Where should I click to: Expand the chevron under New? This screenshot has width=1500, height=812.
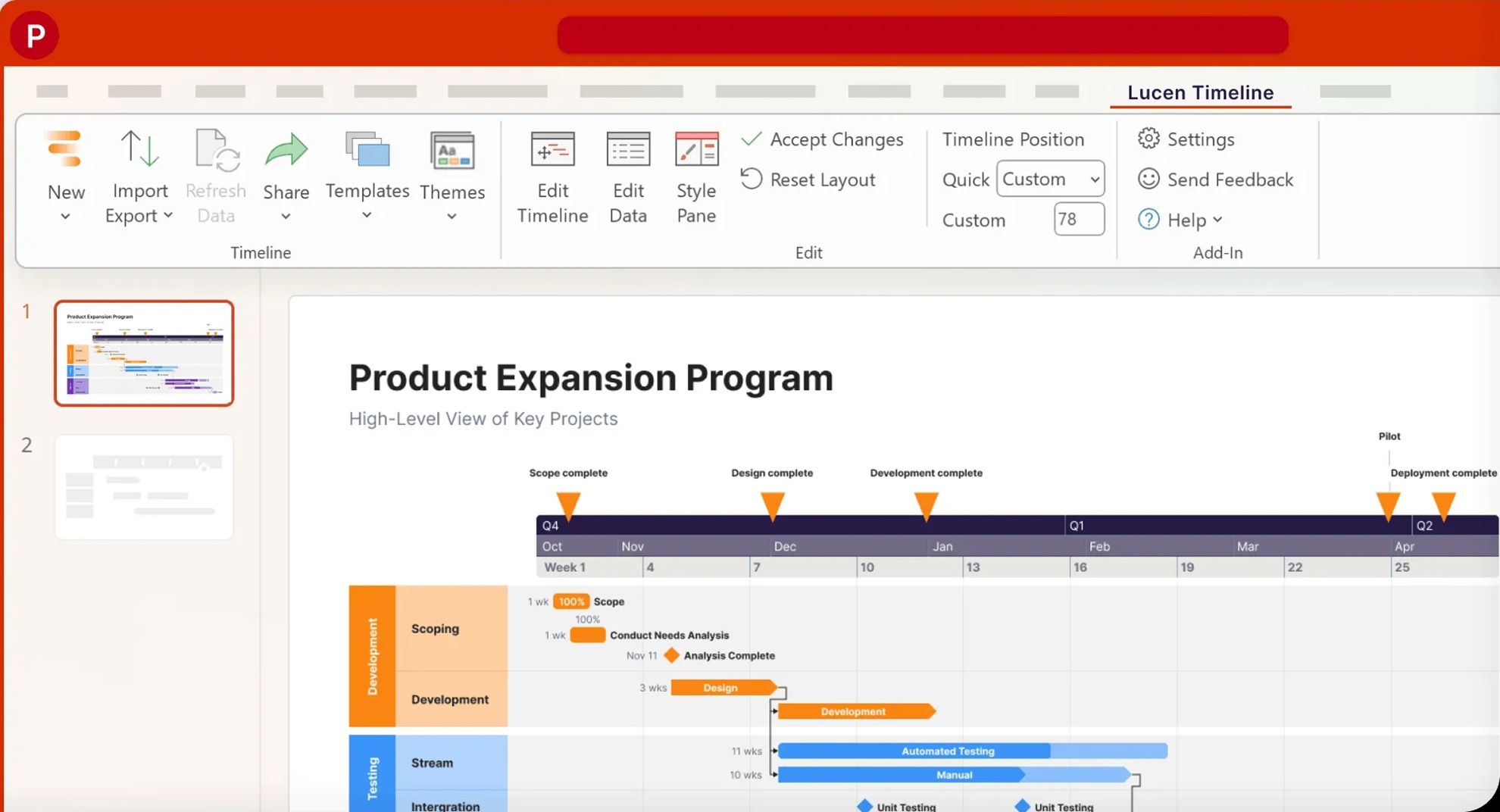click(x=65, y=217)
